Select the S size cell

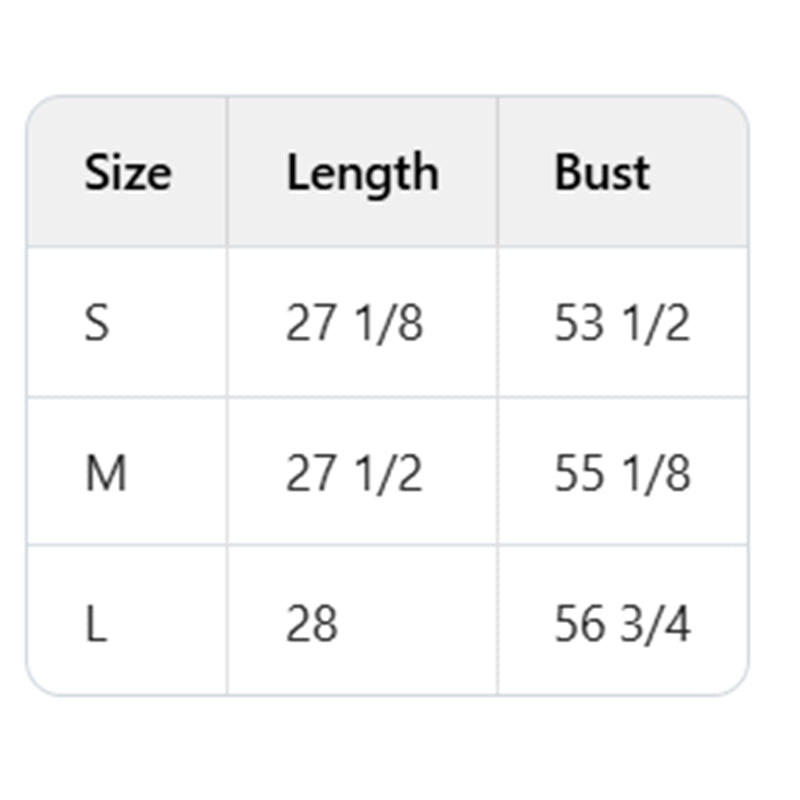97,323
